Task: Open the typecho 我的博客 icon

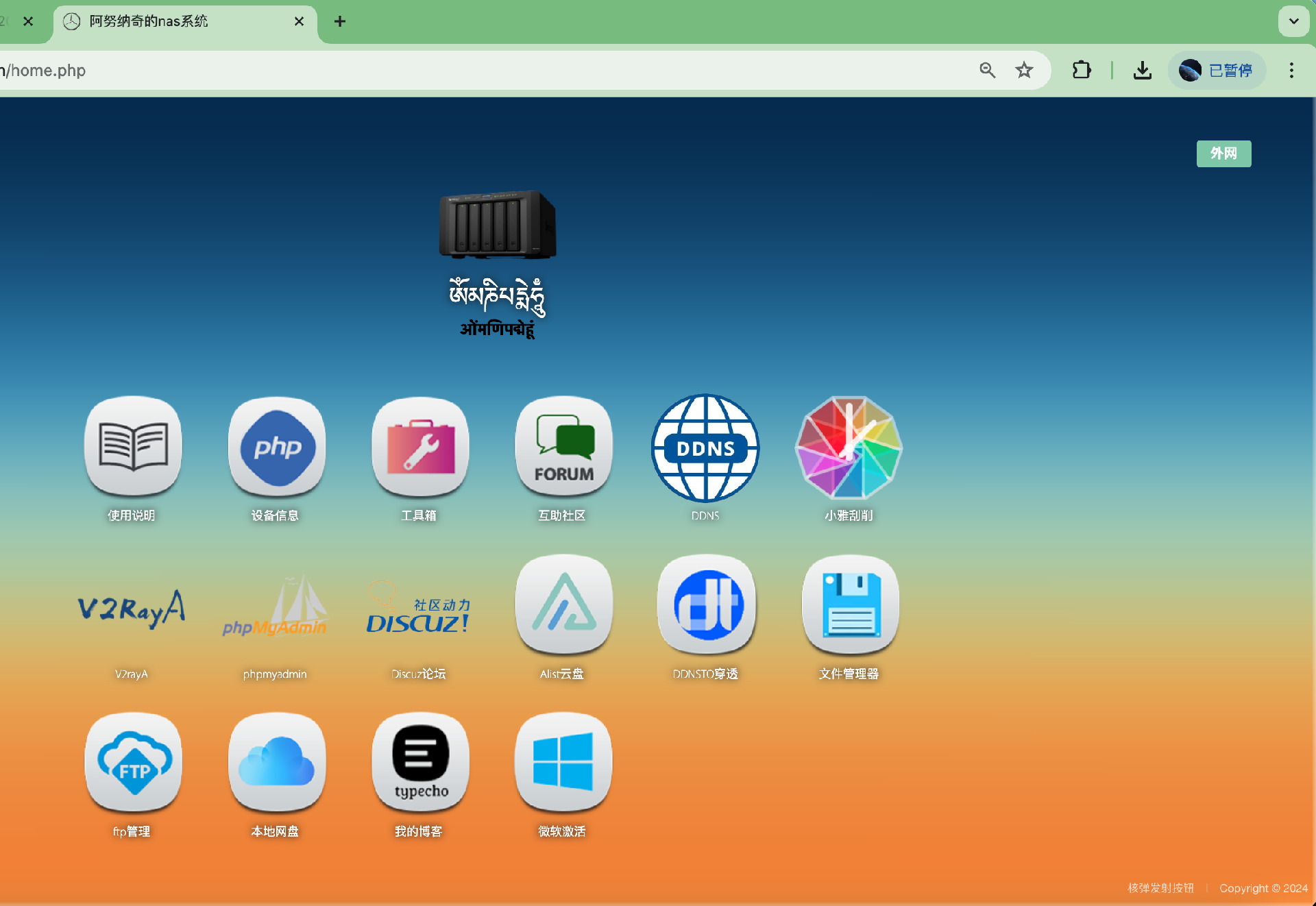Action: point(420,762)
